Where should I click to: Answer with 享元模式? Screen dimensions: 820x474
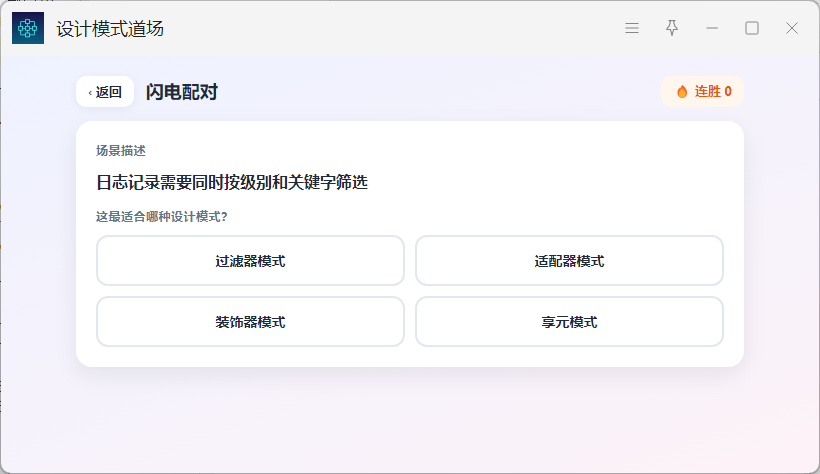click(x=570, y=322)
